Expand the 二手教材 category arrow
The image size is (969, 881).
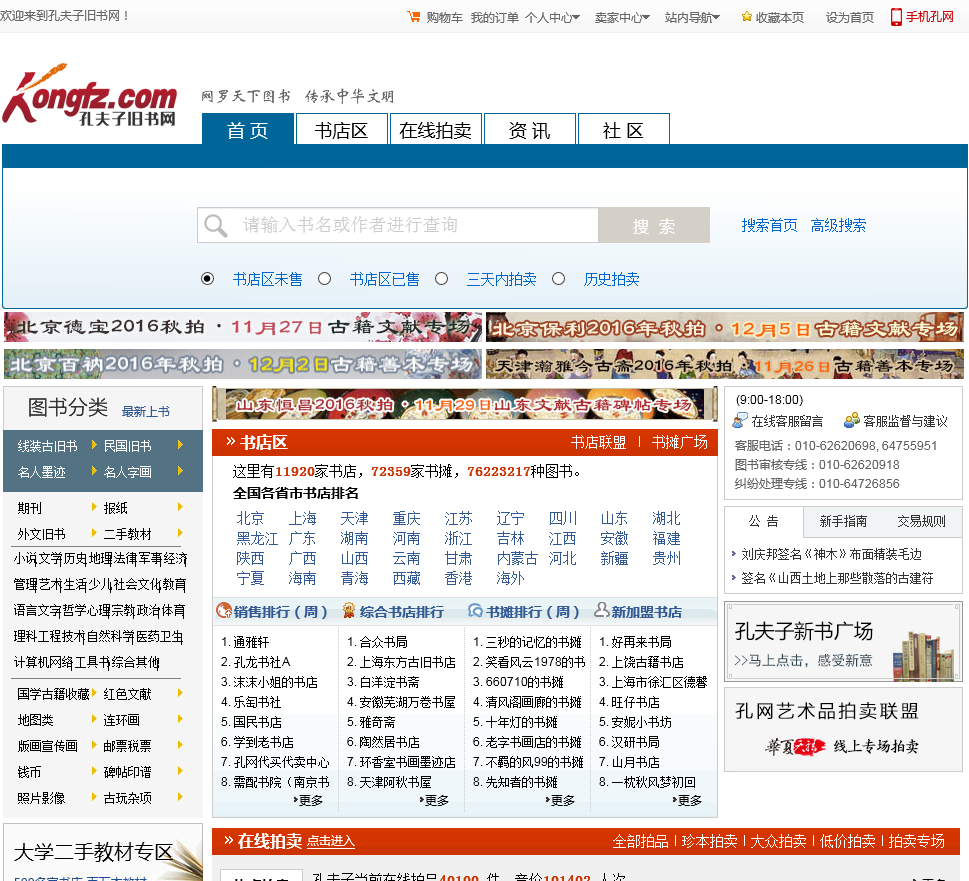[x=180, y=533]
